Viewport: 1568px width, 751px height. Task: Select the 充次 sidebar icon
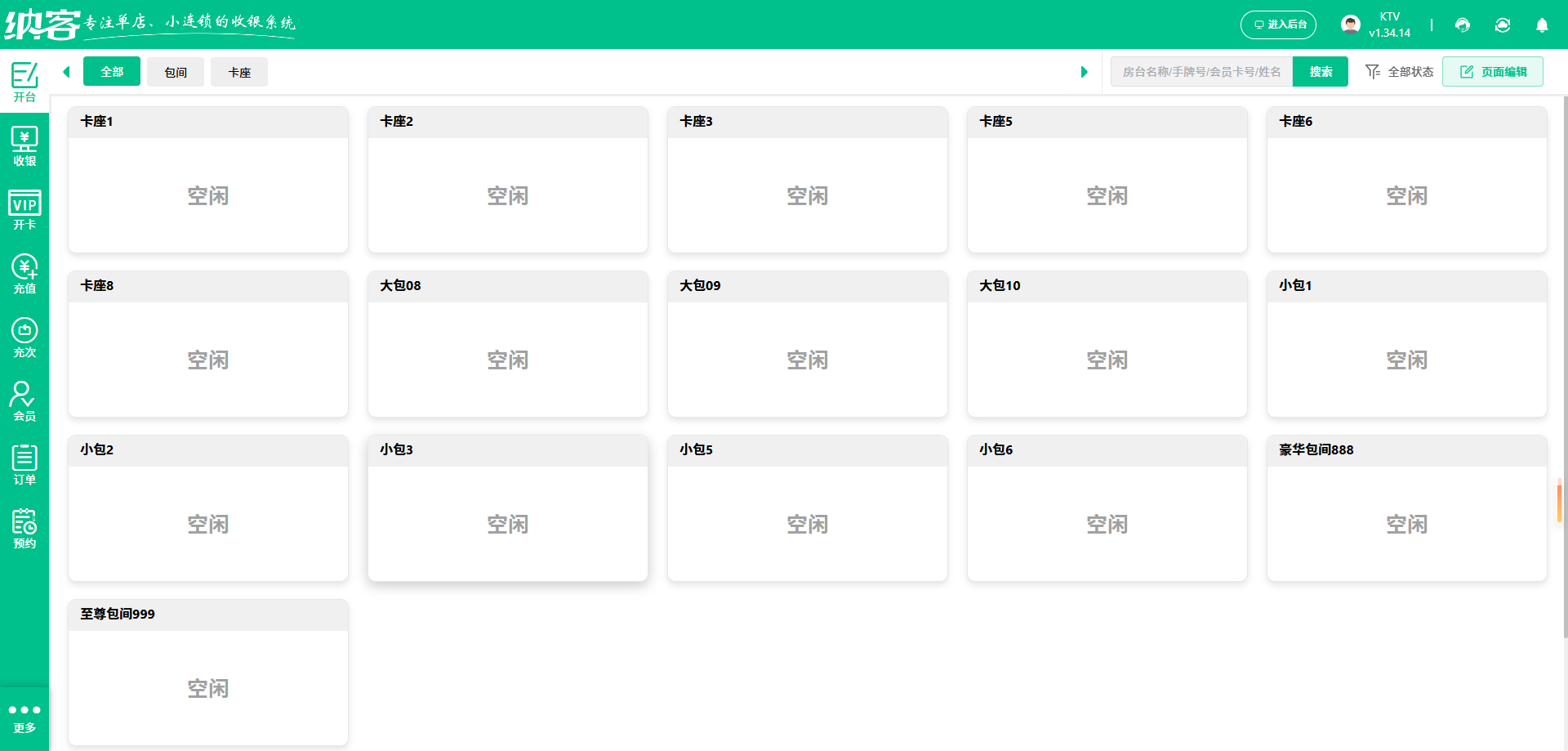24,338
